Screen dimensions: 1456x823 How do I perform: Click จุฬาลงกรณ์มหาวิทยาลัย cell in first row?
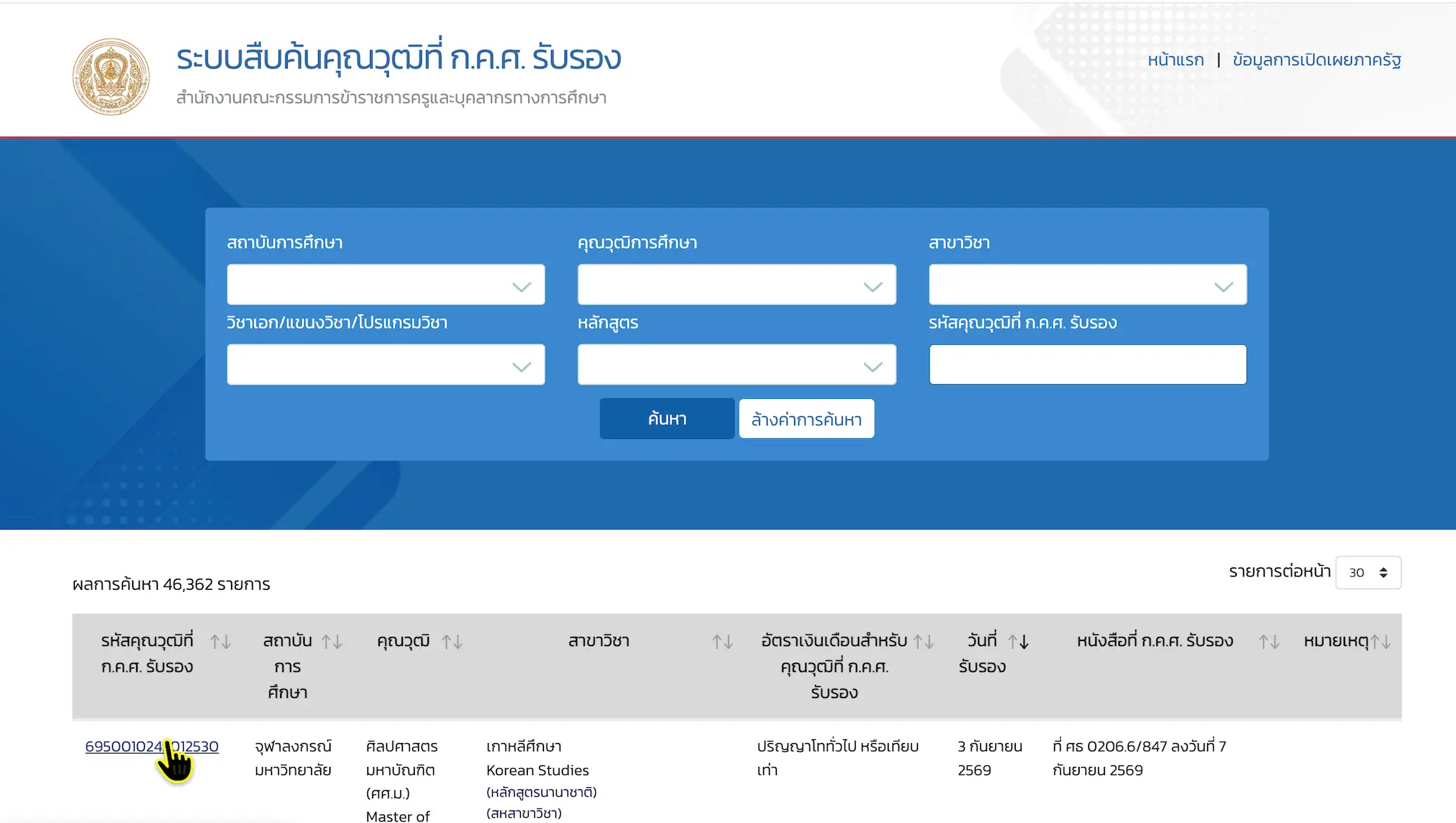coord(293,758)
